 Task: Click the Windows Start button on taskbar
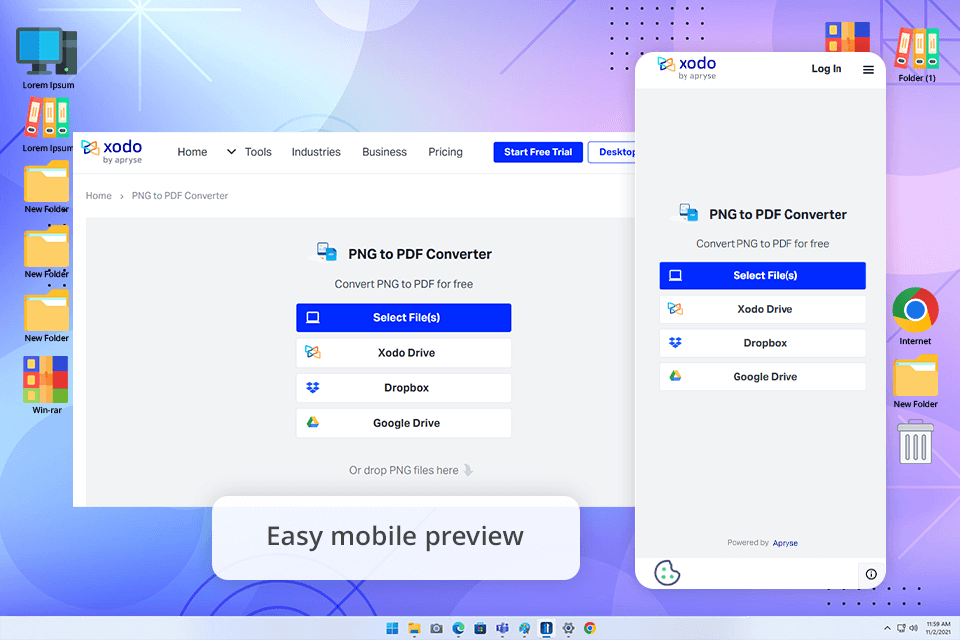pos(392,628)
